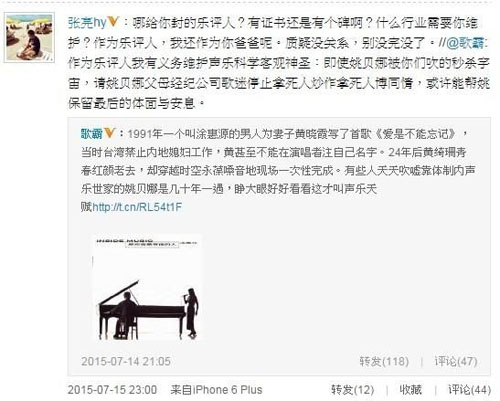Click the singer silhouette in the image
The height and width of the screenshot is (401, 500).
pos(191,313)
